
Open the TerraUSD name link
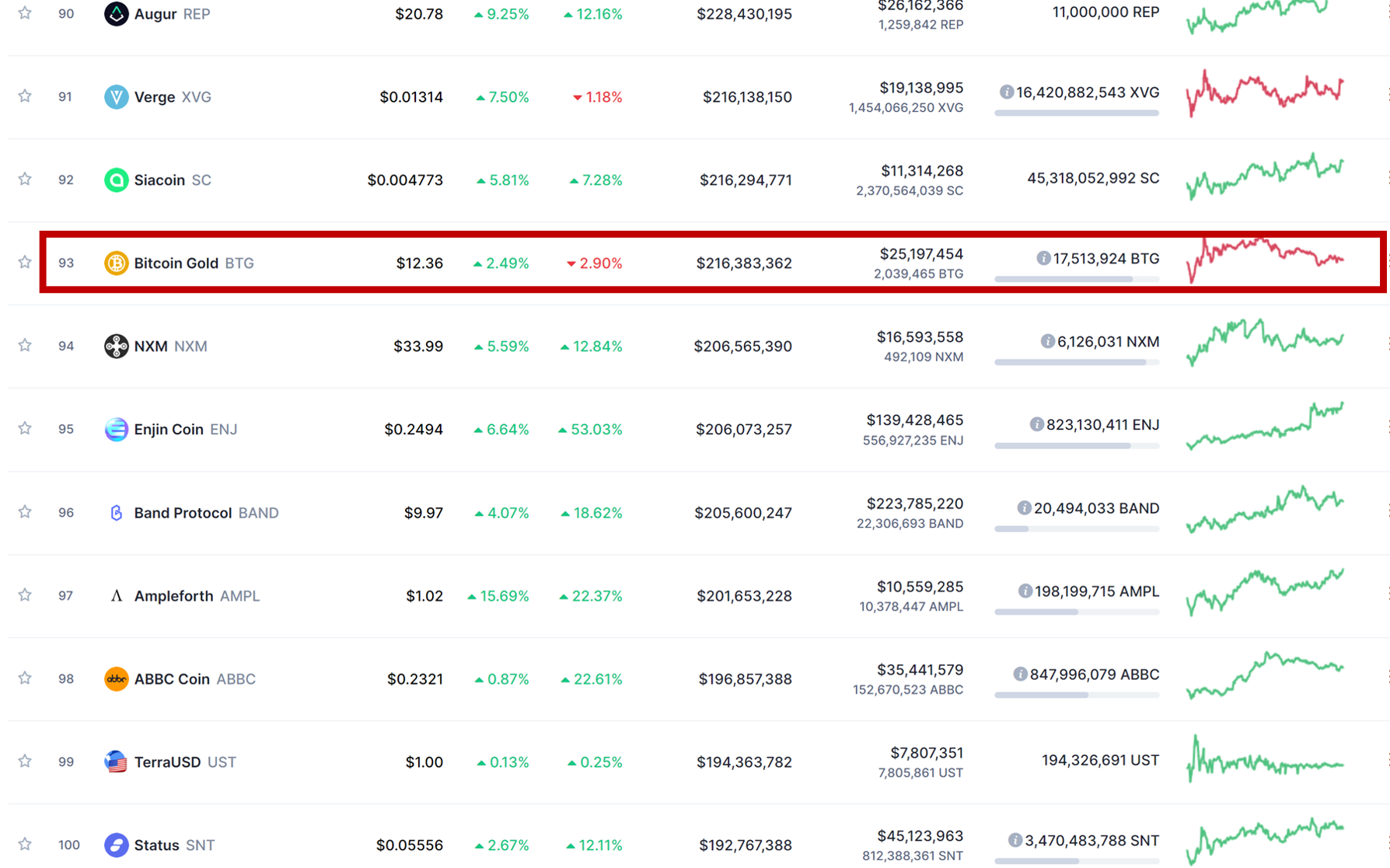[x=167, y=762]
